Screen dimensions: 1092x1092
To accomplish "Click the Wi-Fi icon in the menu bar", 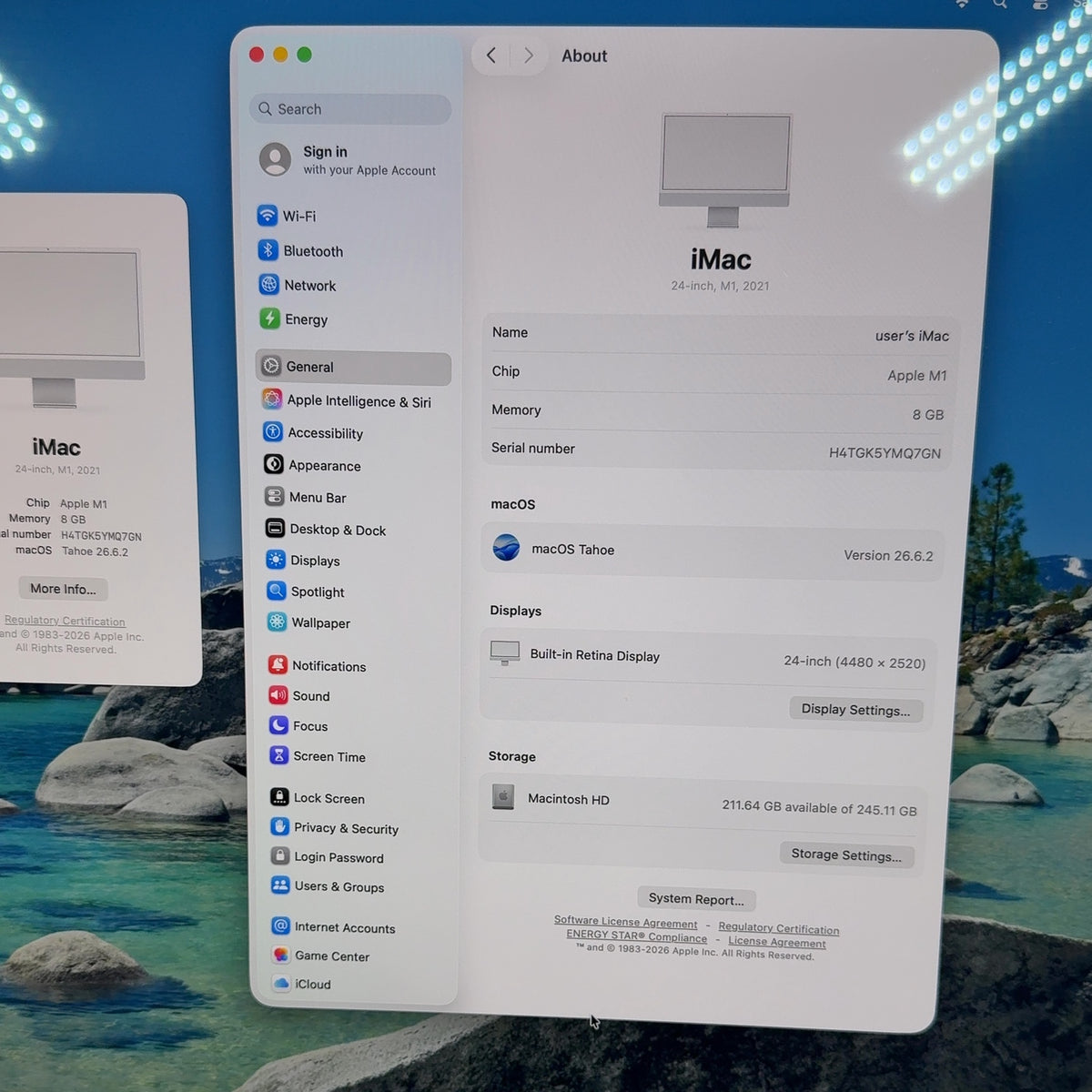I will tap(962, 4).
